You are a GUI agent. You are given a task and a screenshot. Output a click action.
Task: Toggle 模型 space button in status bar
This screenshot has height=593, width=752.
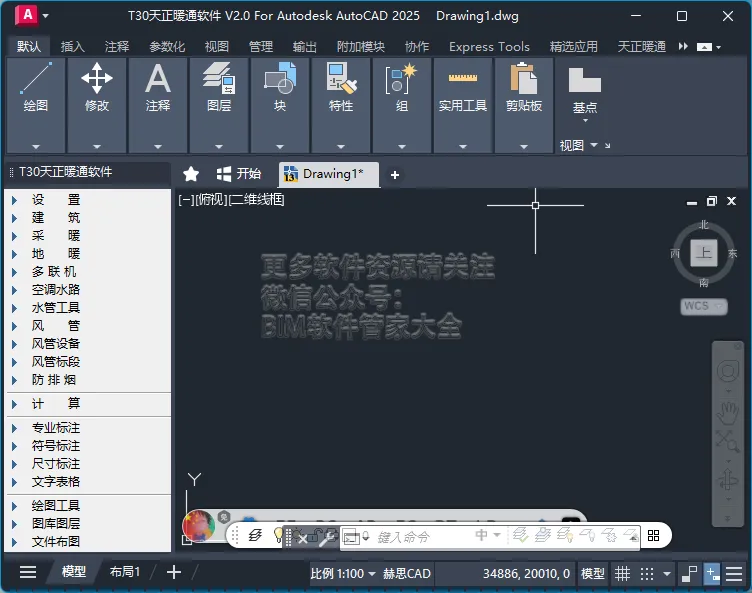pos(593,573)
